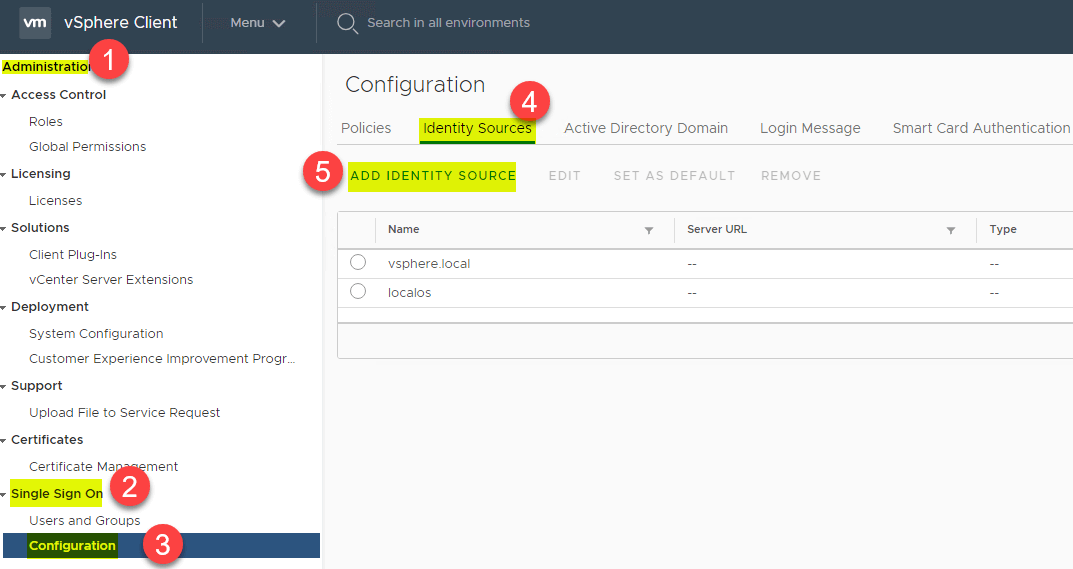Select the localos radio button
This screenshot has width=1073, height=569.
click(x=358, y=291)
